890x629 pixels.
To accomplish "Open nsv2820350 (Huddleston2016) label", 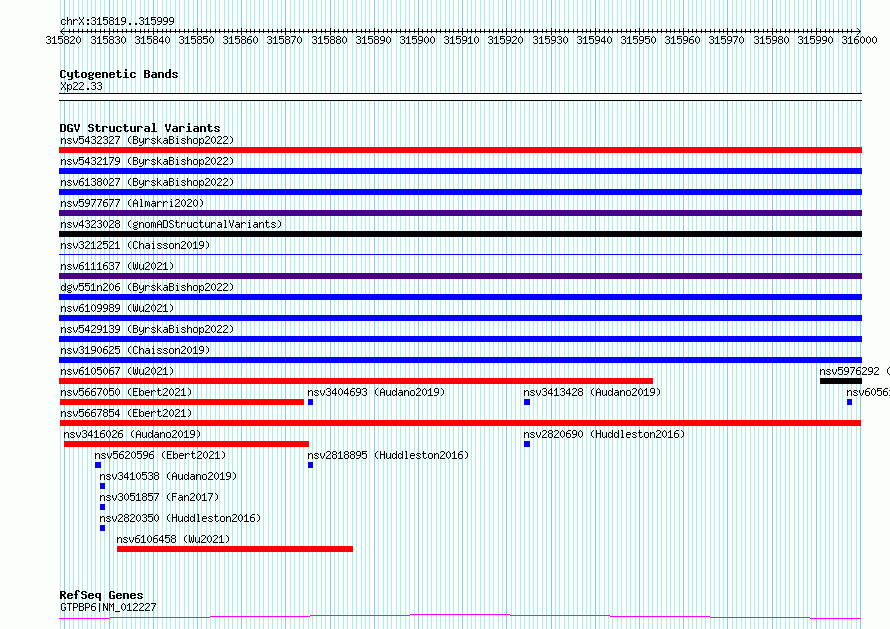I will point(180,518).
